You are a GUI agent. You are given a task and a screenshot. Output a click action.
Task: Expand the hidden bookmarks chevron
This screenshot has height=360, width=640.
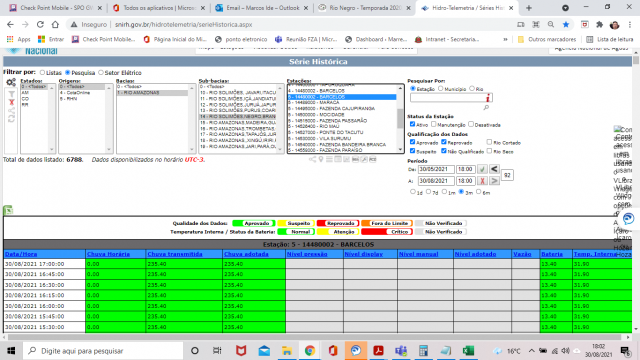[x=505, y=39]
